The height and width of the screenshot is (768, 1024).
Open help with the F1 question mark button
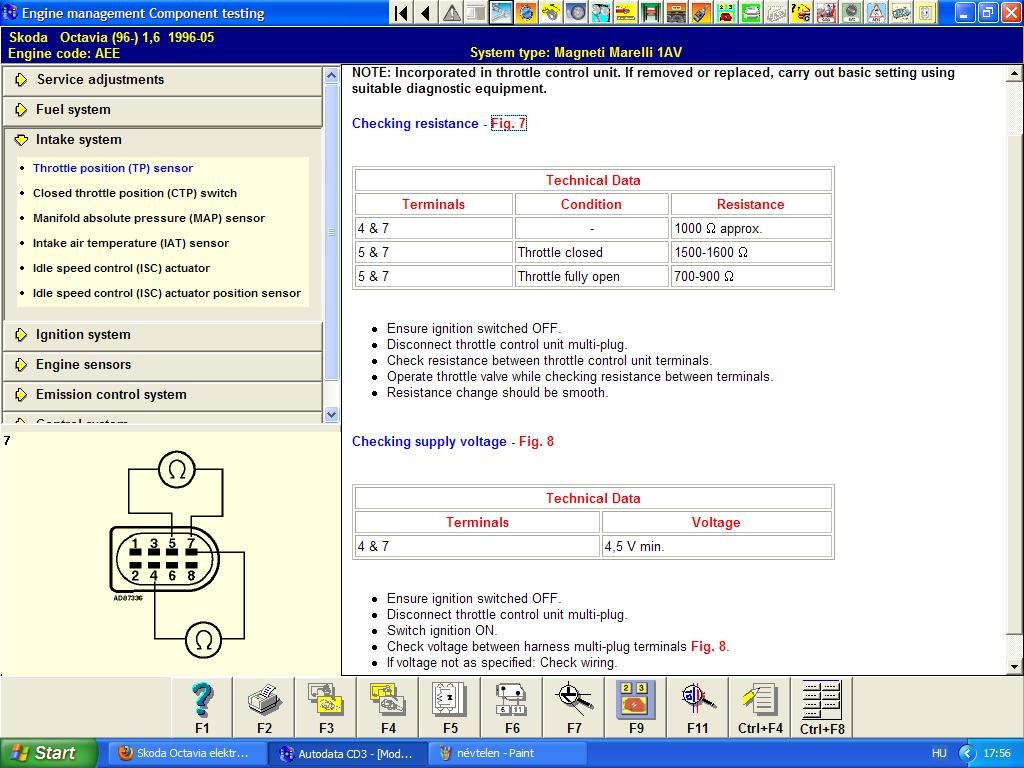(x=202, y=708)
